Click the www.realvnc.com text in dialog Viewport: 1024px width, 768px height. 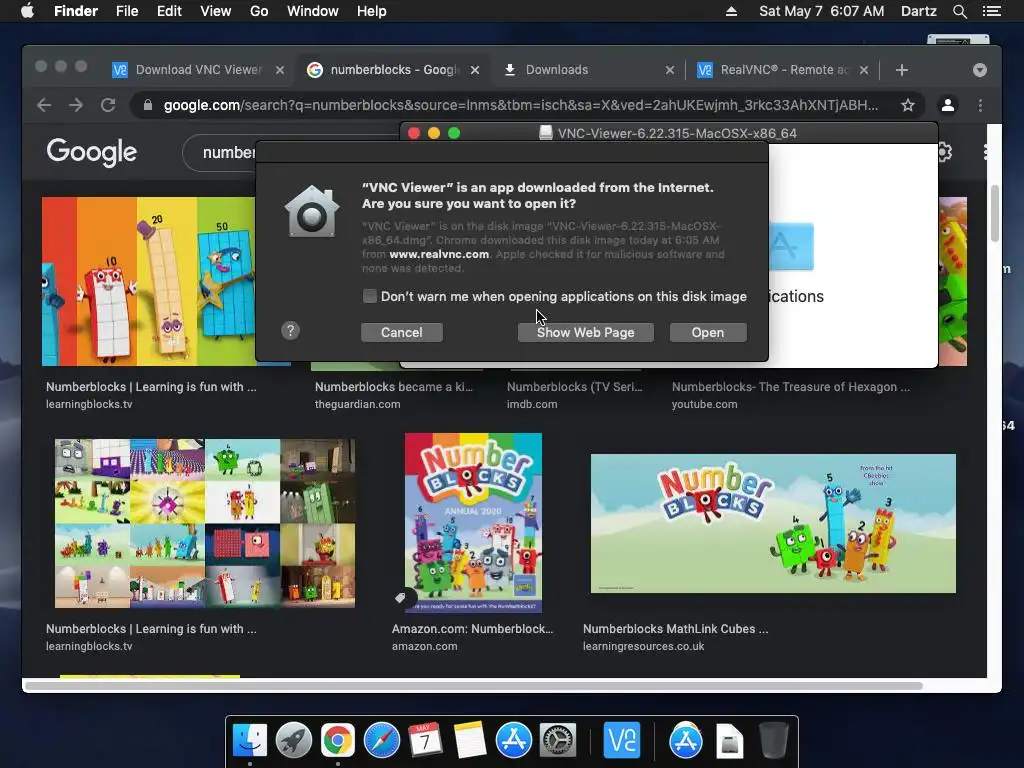(439, 254)
